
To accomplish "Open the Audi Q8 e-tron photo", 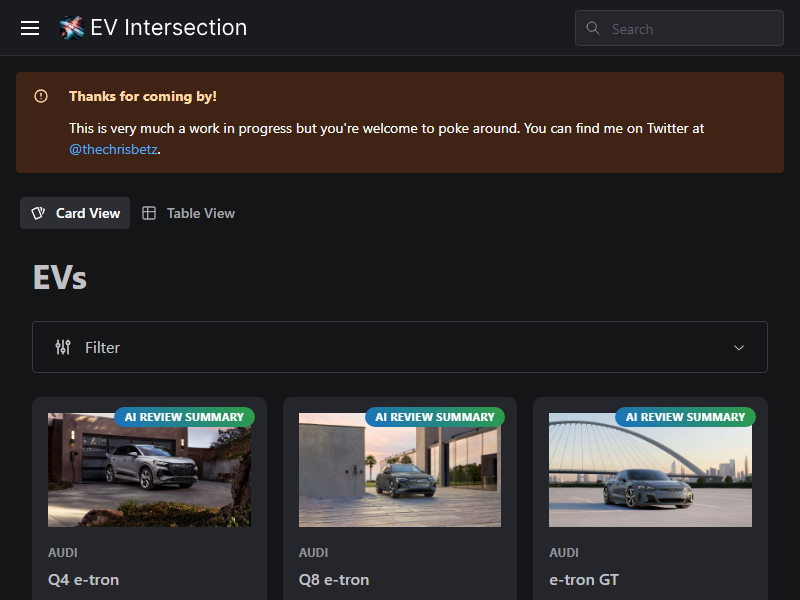I will tap(400, 475).
